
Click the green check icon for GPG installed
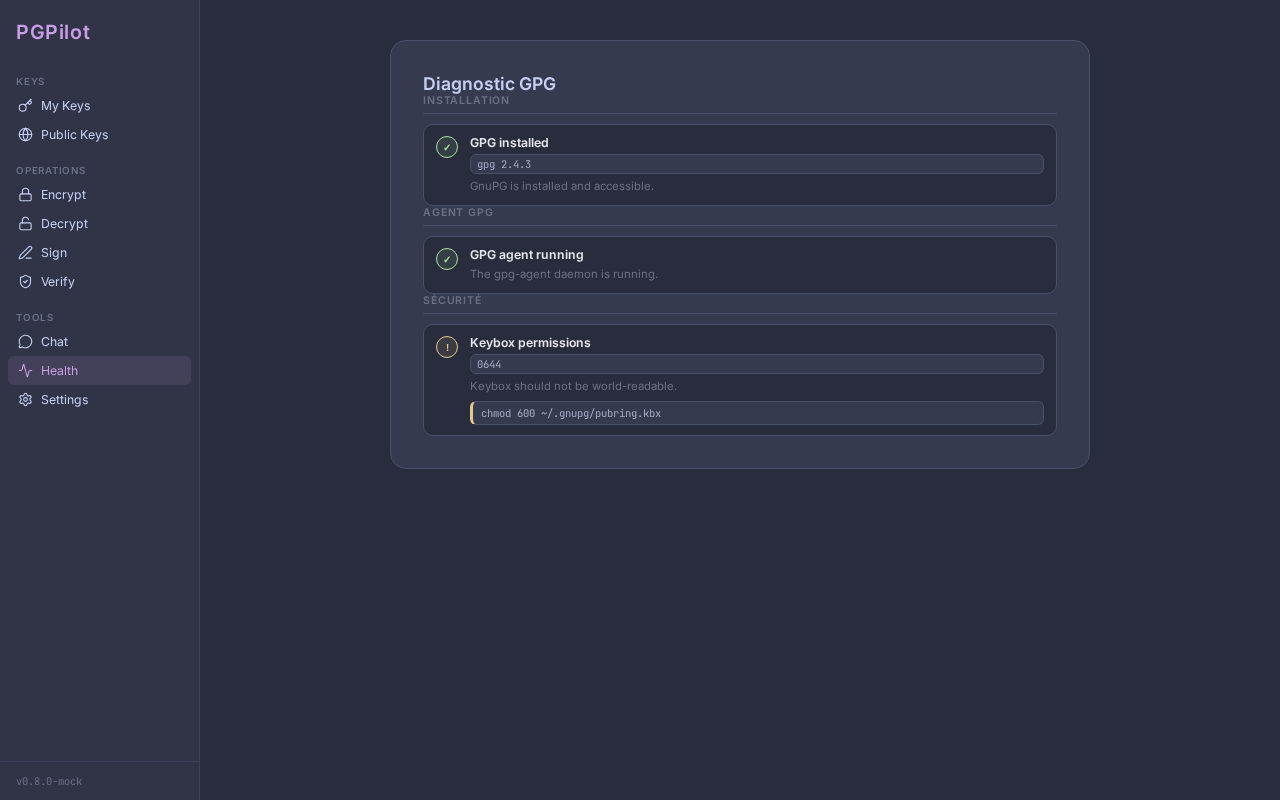coord(447,147)
